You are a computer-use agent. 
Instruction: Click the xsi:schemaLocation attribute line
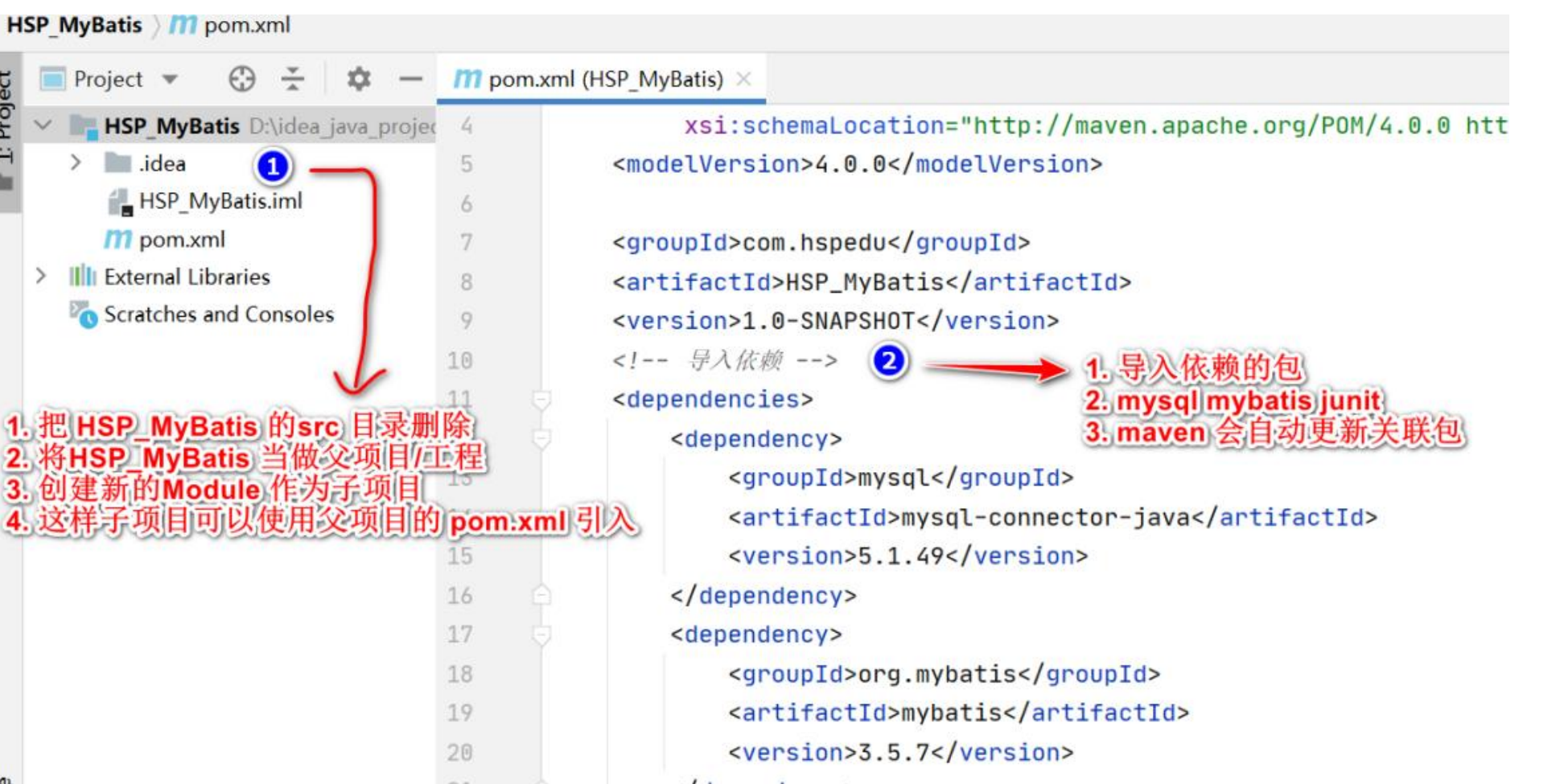click(x=1096, y=125)
